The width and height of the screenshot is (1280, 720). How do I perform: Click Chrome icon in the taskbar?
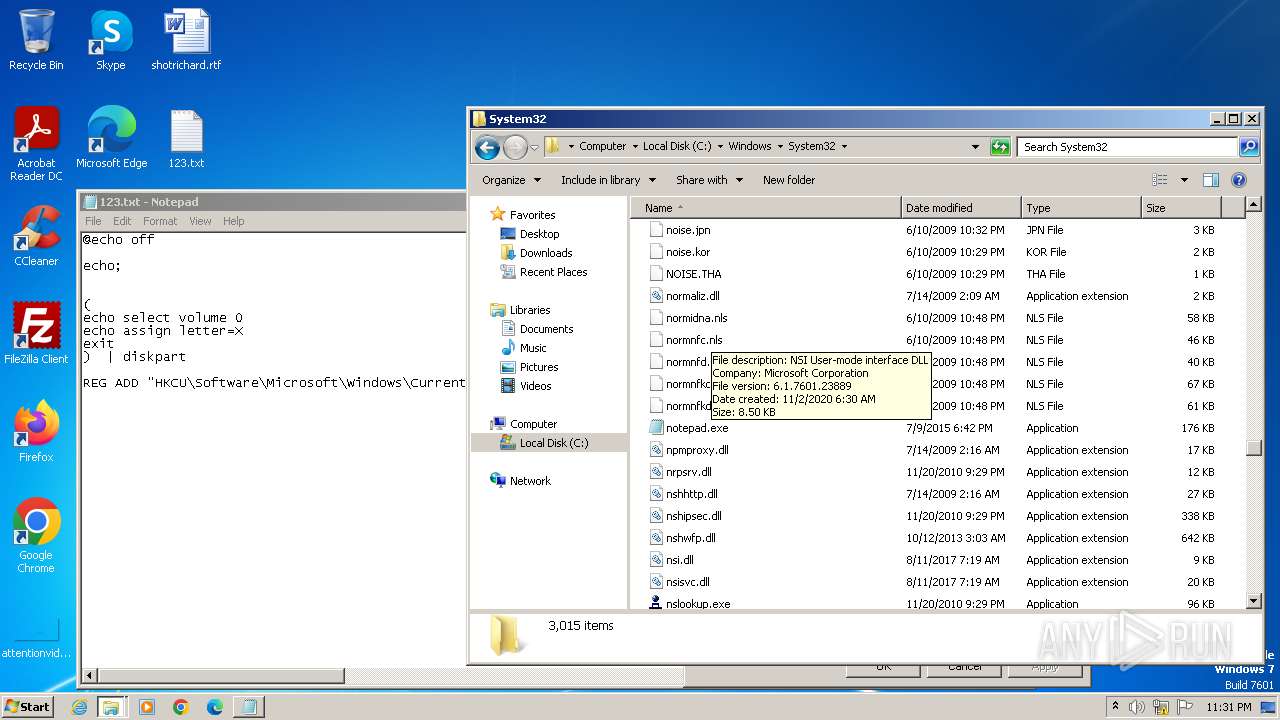click(x=180, y=707)
